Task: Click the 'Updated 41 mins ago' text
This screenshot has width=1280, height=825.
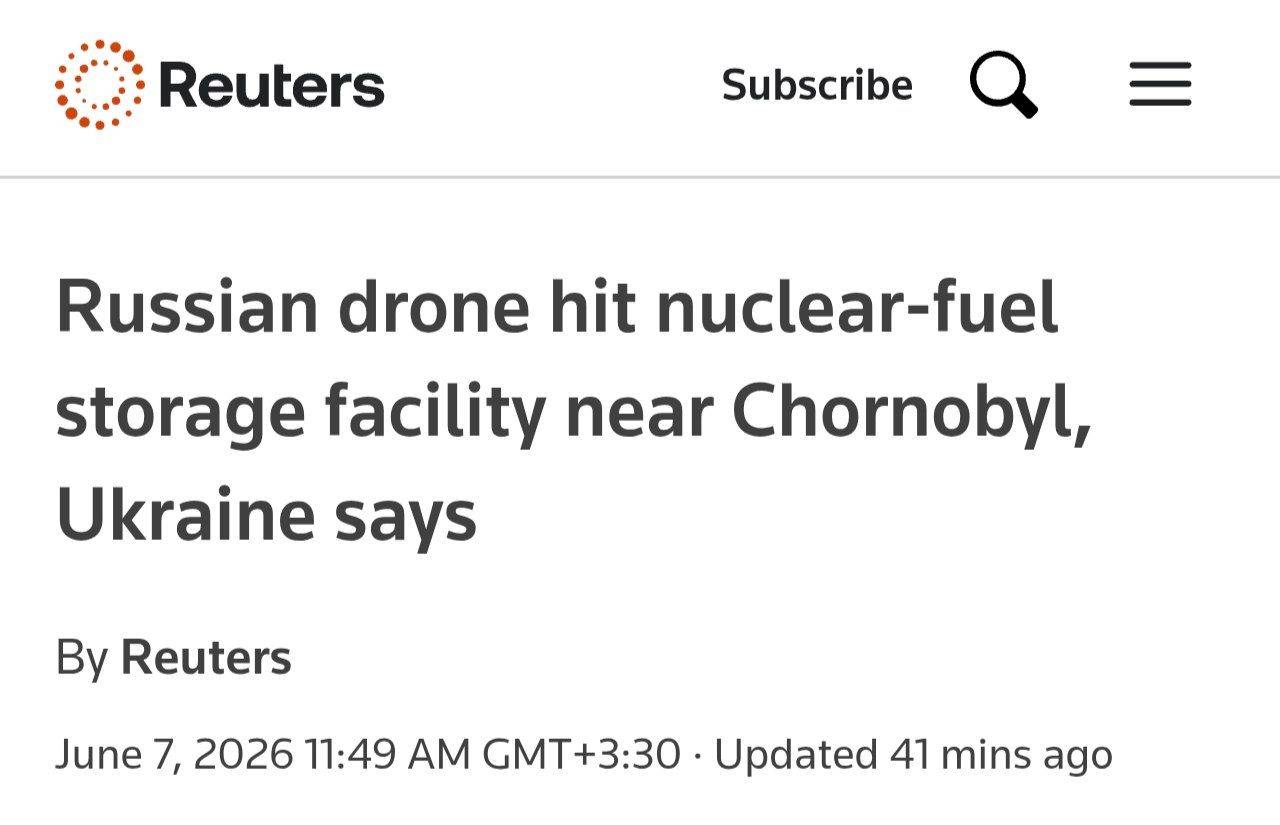Action: pyautogui.click(x=913, y=754)
